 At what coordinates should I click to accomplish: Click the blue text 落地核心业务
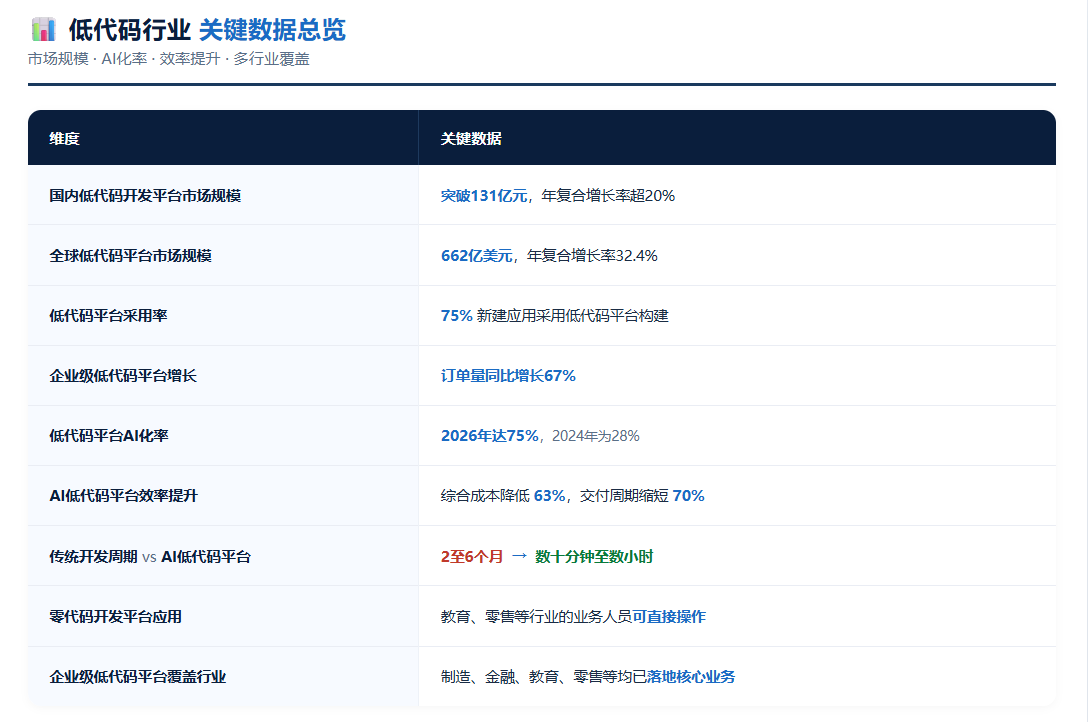(691, 677)
